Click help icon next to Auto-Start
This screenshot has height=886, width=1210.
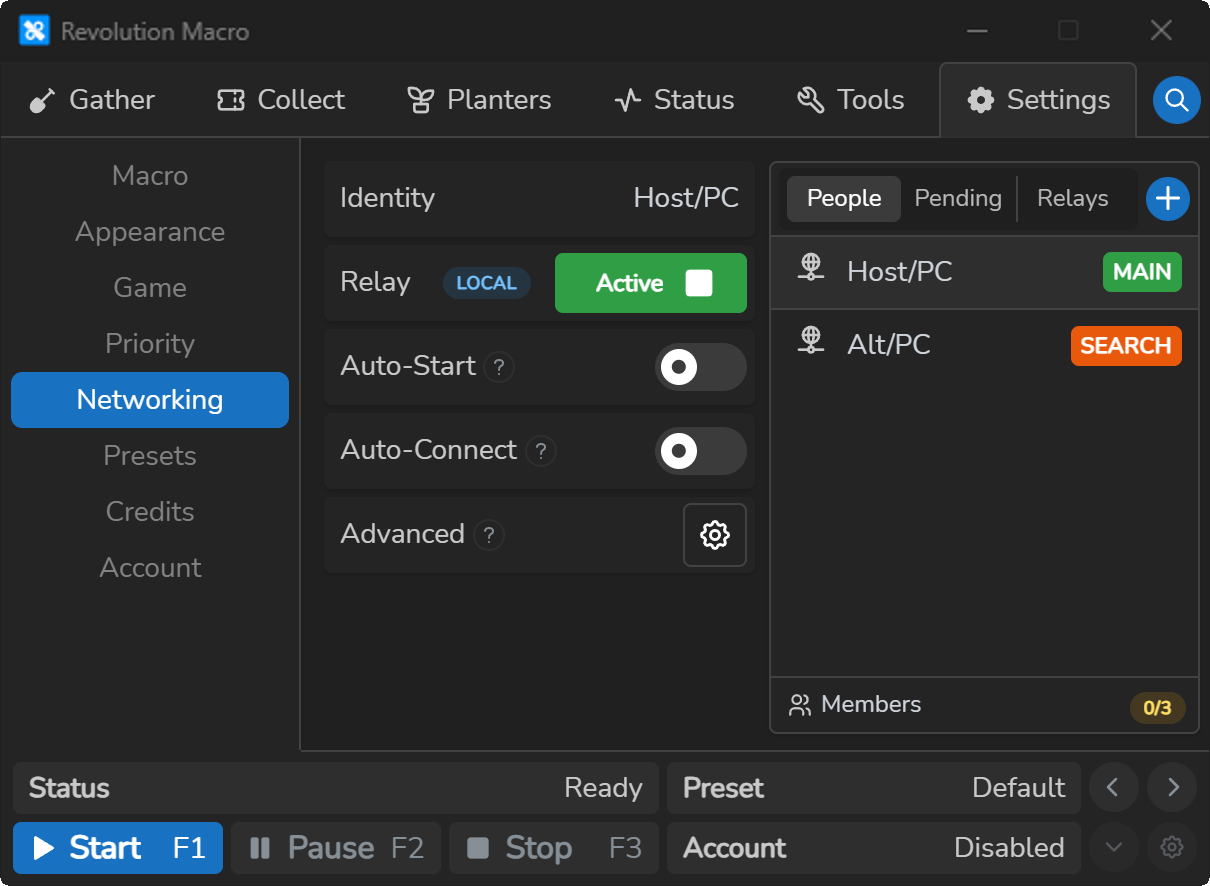[499, 367]
